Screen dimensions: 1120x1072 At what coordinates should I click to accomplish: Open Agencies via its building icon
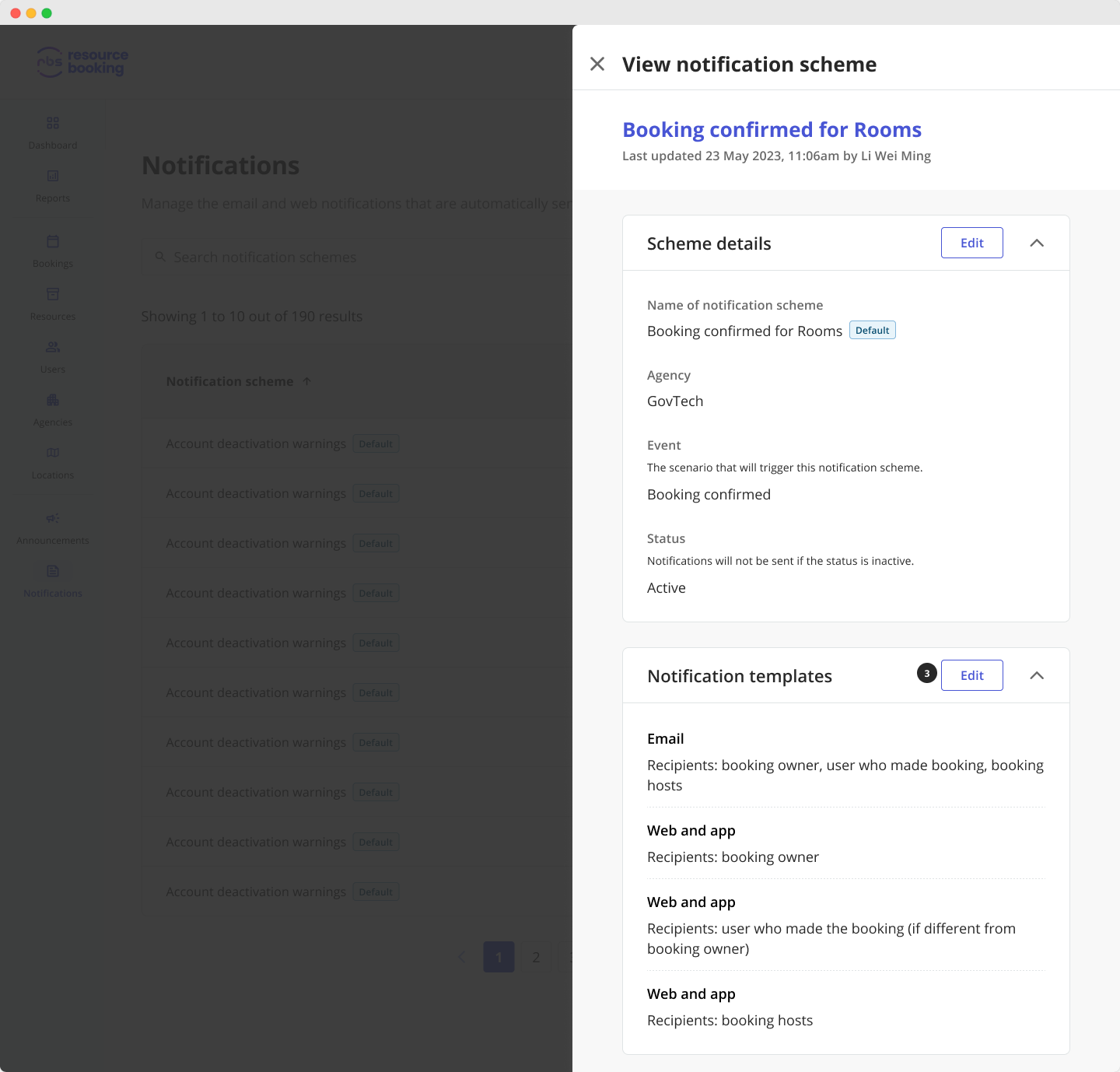tap(52, 399)
